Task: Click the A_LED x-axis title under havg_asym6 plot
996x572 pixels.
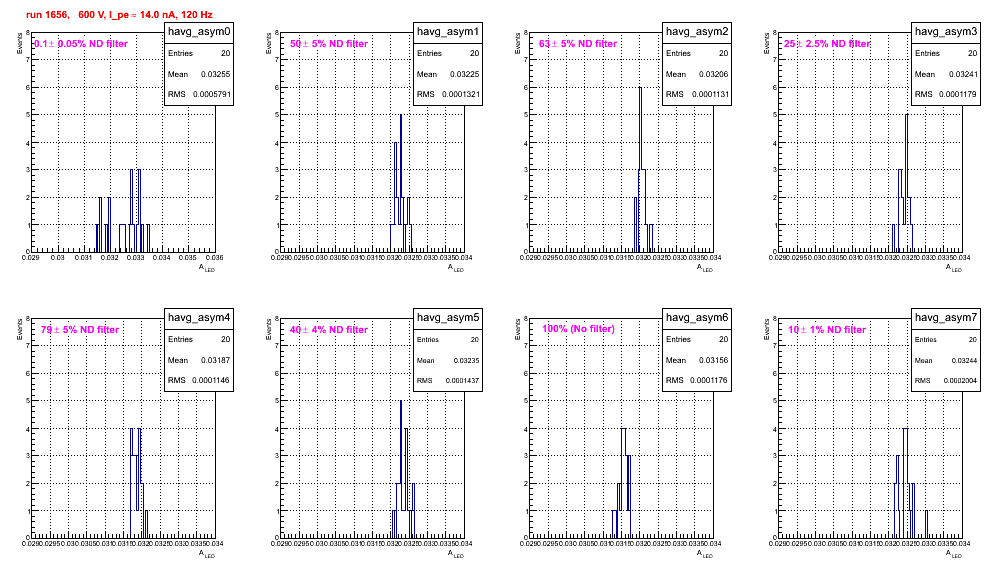Action: coord(705,554)
